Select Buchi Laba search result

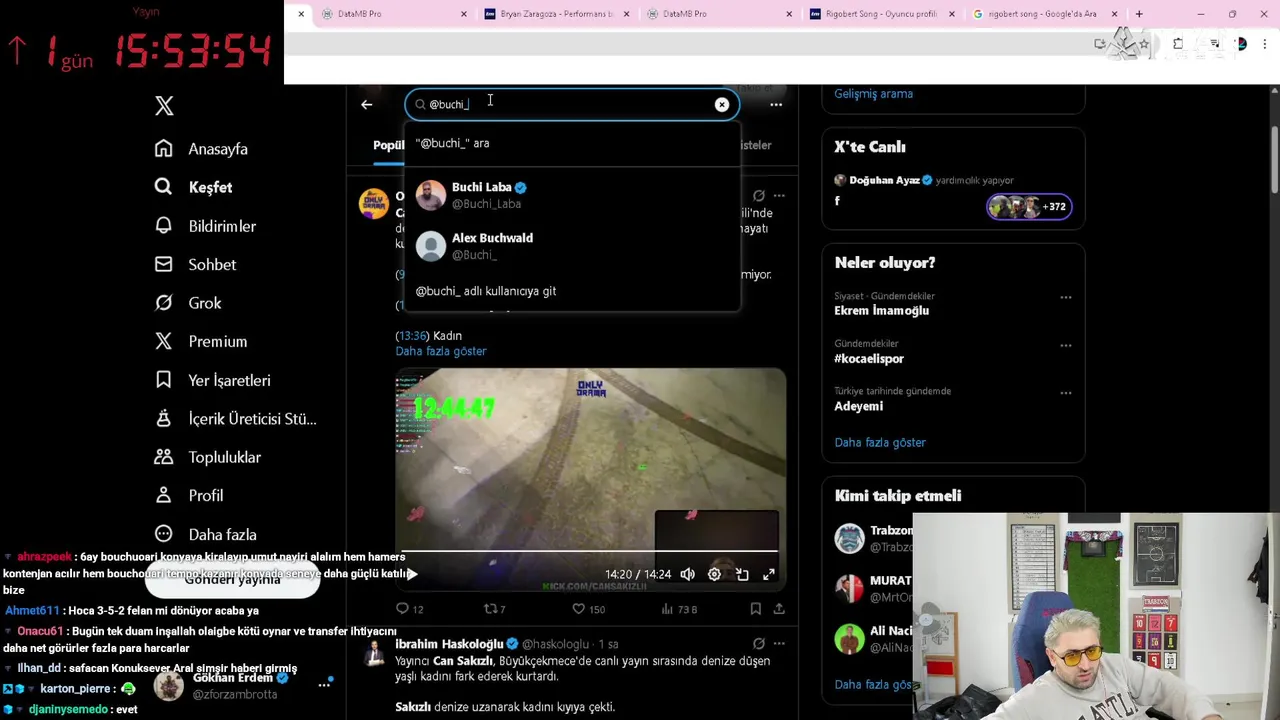[x=572, y=195]
